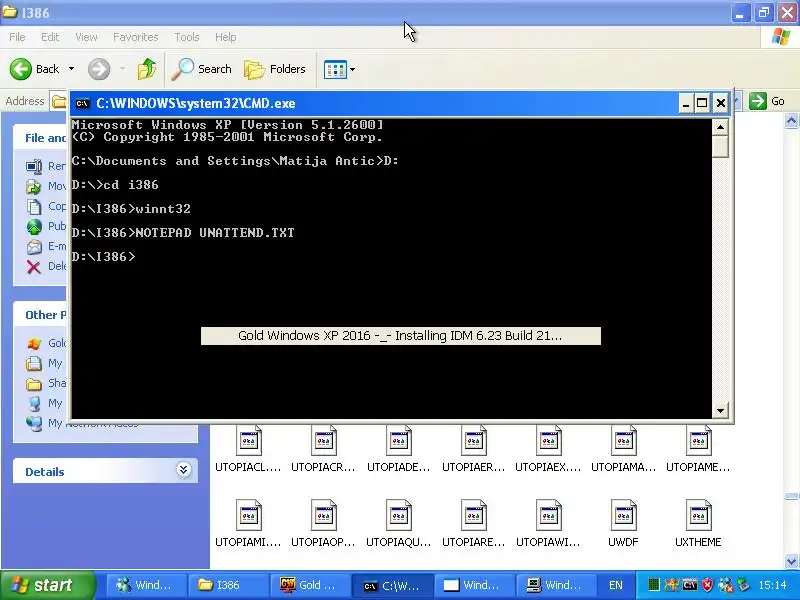Select the UTOPIAOP file
This screenshot has width=800, height=600.
(x=323, y=524)
